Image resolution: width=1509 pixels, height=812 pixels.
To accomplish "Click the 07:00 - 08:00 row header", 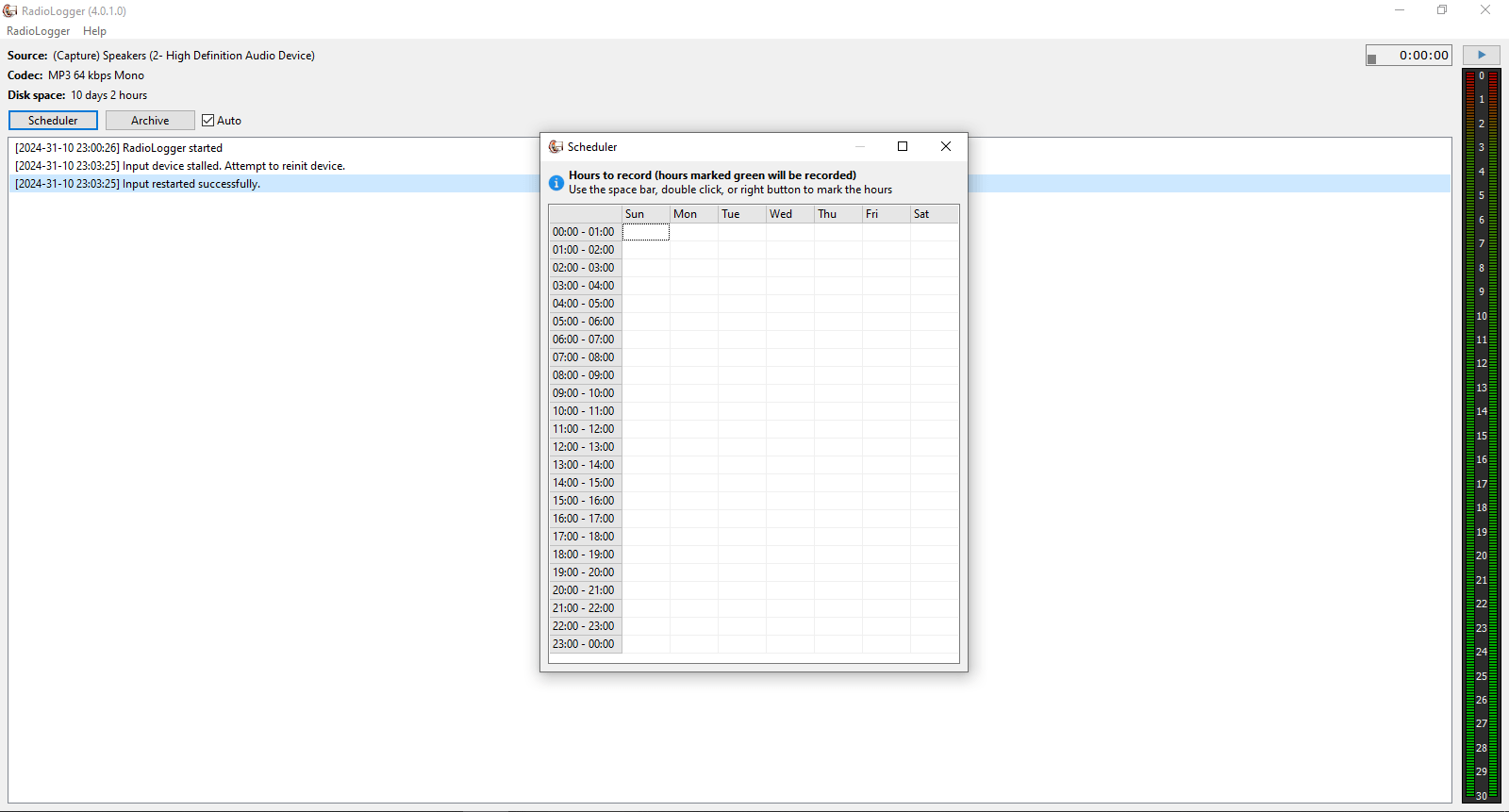I will click(x=585, y=357).
